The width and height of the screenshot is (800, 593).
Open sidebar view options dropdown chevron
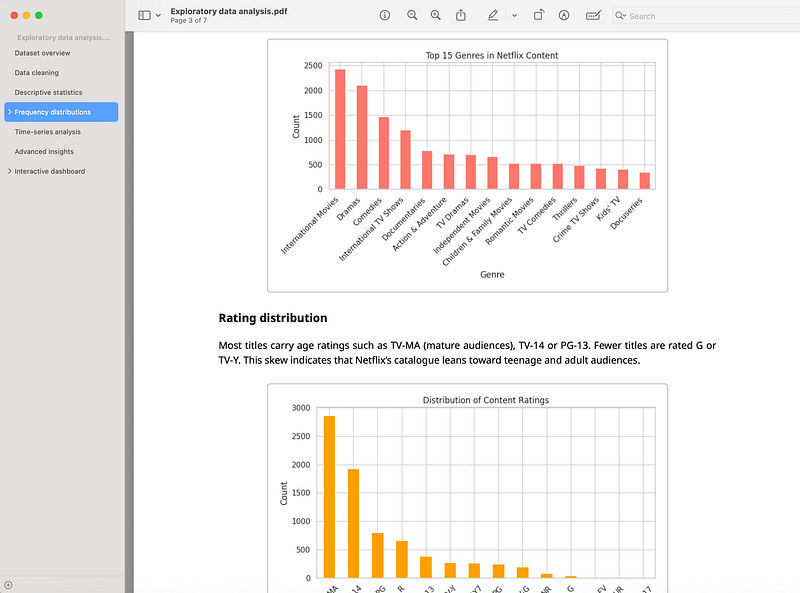(158, 16)
